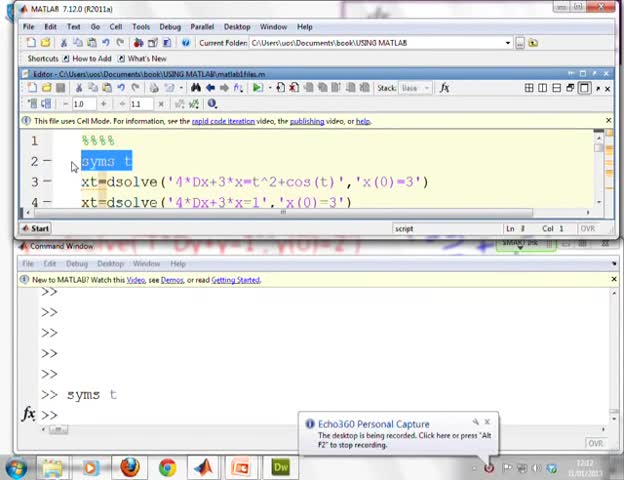Screen dimensions: 624x480
Task: Click Cut icon in MATLAB main toolbar
Action: [63, 43]
